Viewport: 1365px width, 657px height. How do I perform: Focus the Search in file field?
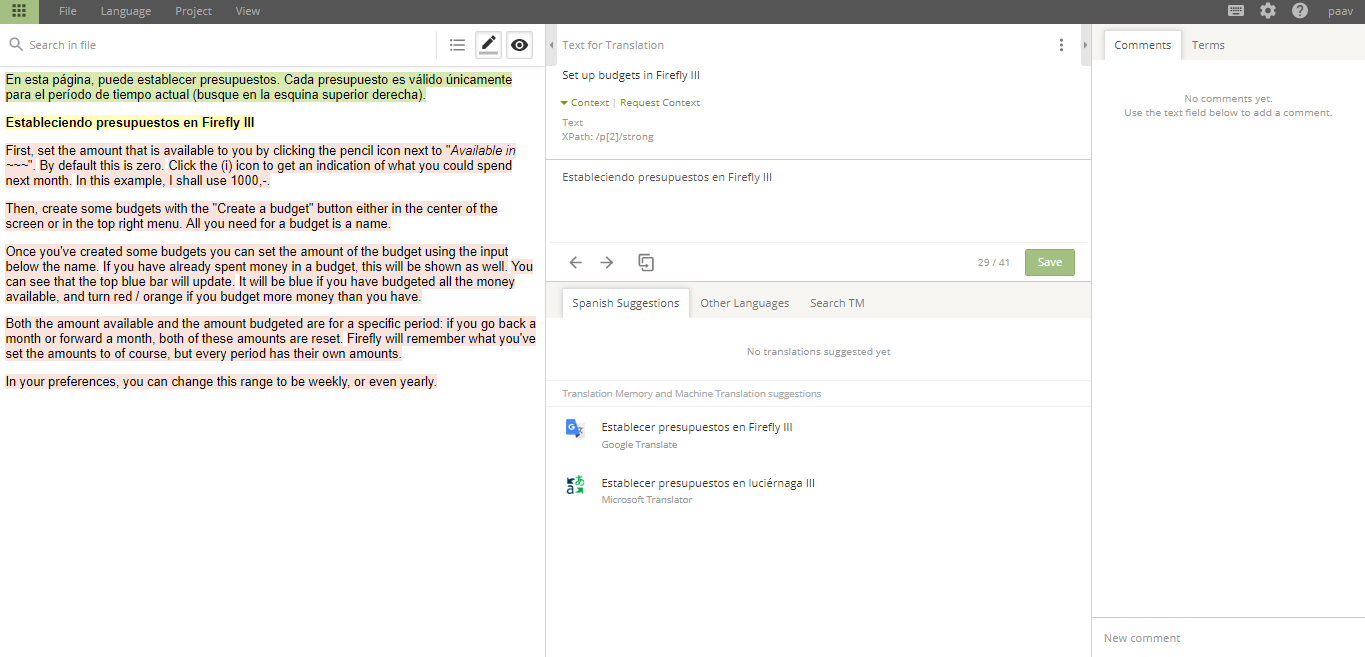pos(228,45)
